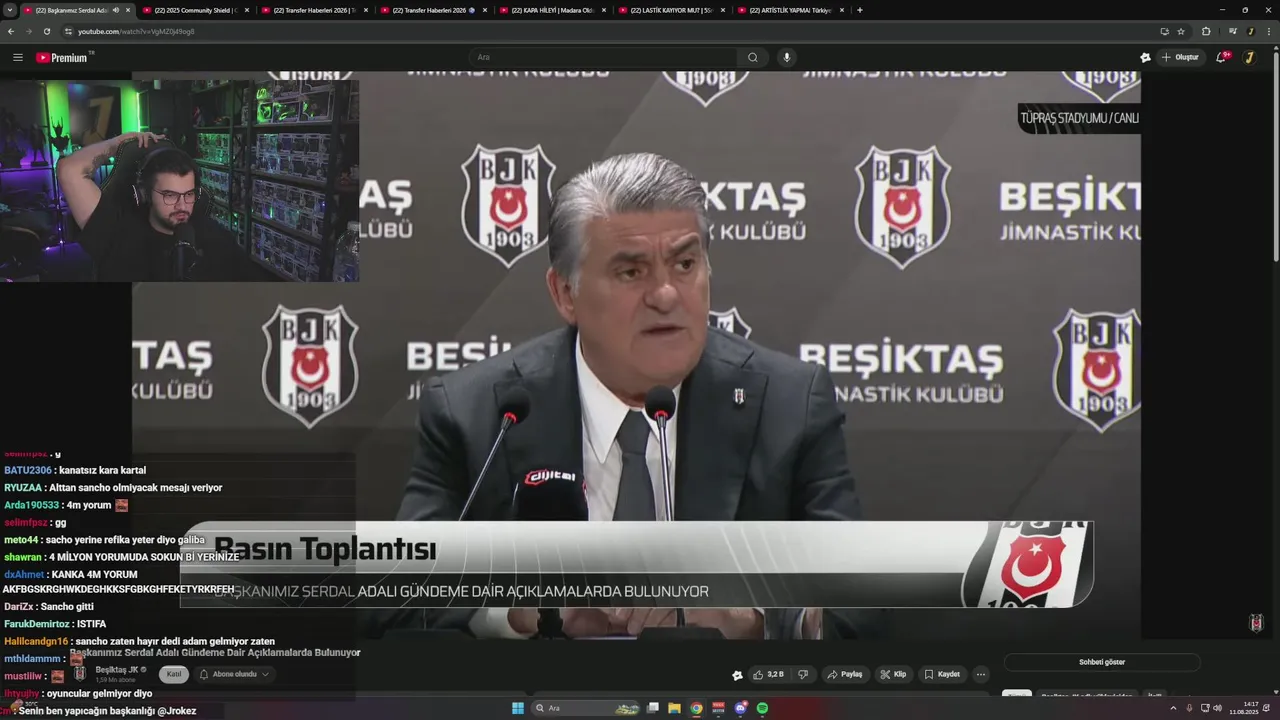Click chat message from BATU2306

pyautogui.click(x=75, y=470)
